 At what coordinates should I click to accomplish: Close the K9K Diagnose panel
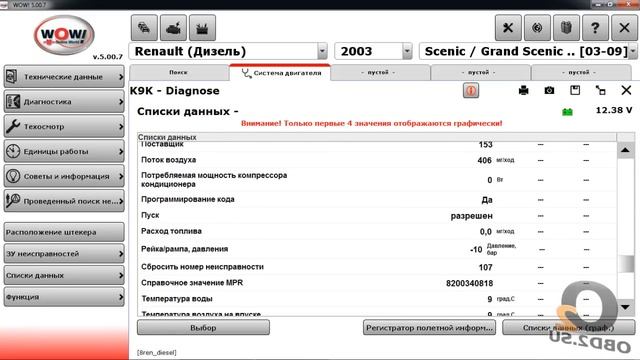(626, 90)
